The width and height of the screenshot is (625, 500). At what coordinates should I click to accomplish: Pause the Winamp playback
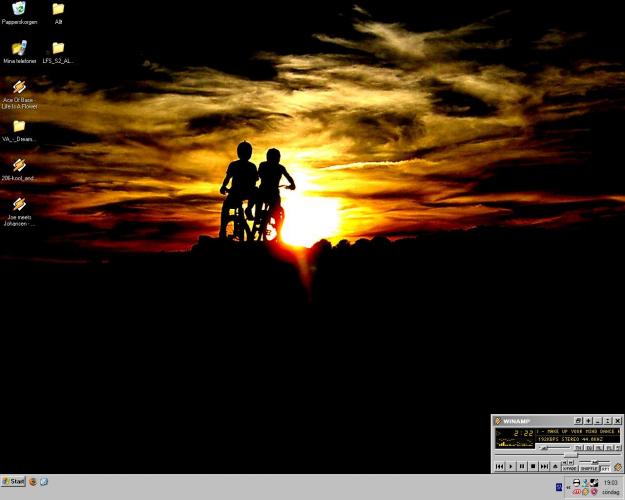pyautogui.click(x=522, y=466)
